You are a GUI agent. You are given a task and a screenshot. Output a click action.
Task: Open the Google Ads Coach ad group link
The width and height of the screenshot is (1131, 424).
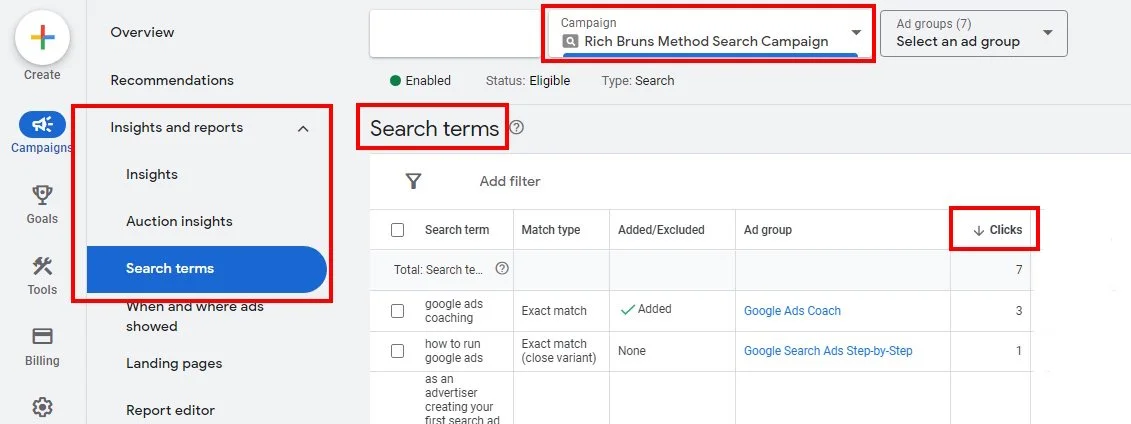coord(792,311)
